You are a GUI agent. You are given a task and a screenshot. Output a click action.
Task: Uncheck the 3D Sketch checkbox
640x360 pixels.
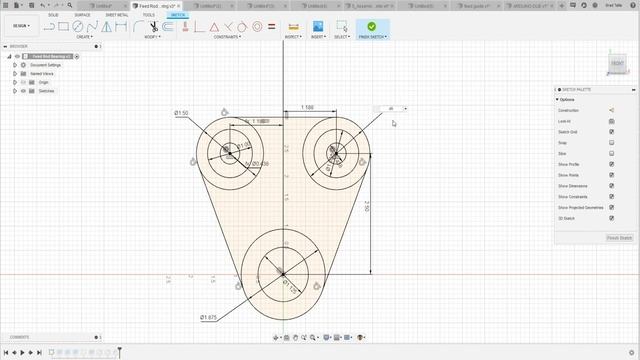611,218
